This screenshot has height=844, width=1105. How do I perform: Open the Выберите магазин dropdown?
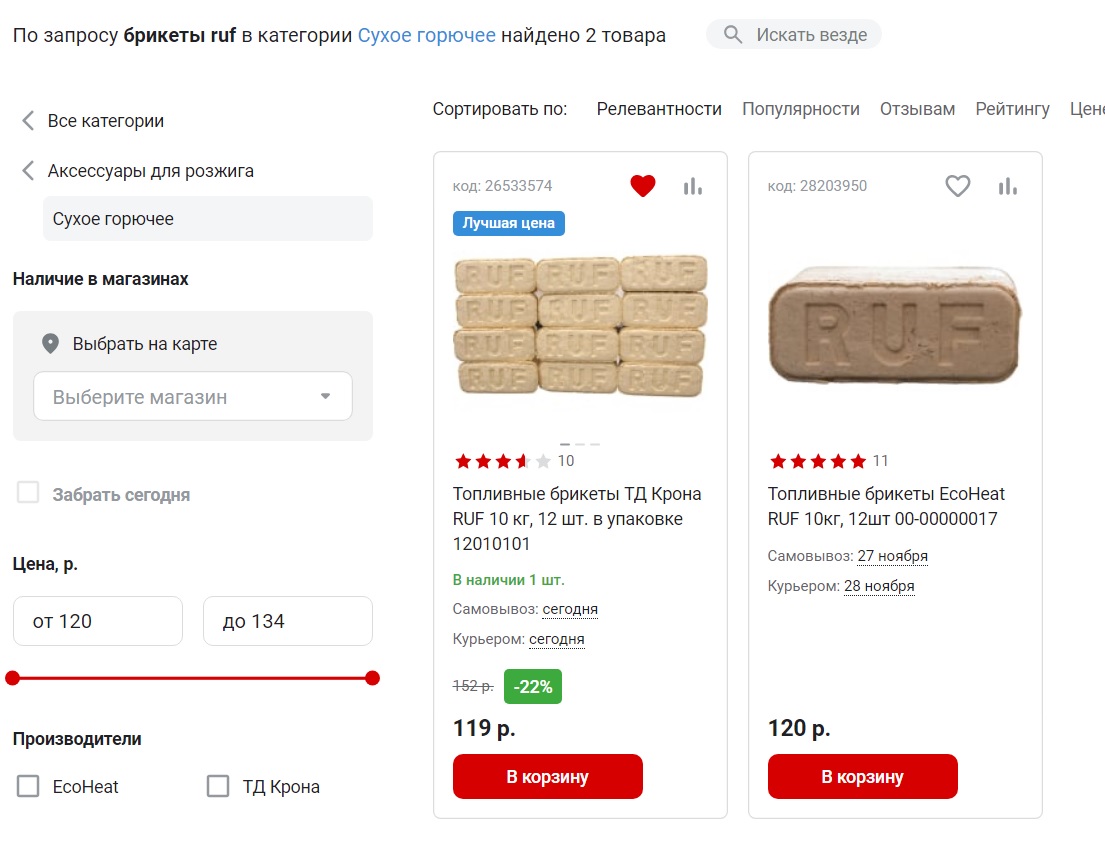point(193,397)
